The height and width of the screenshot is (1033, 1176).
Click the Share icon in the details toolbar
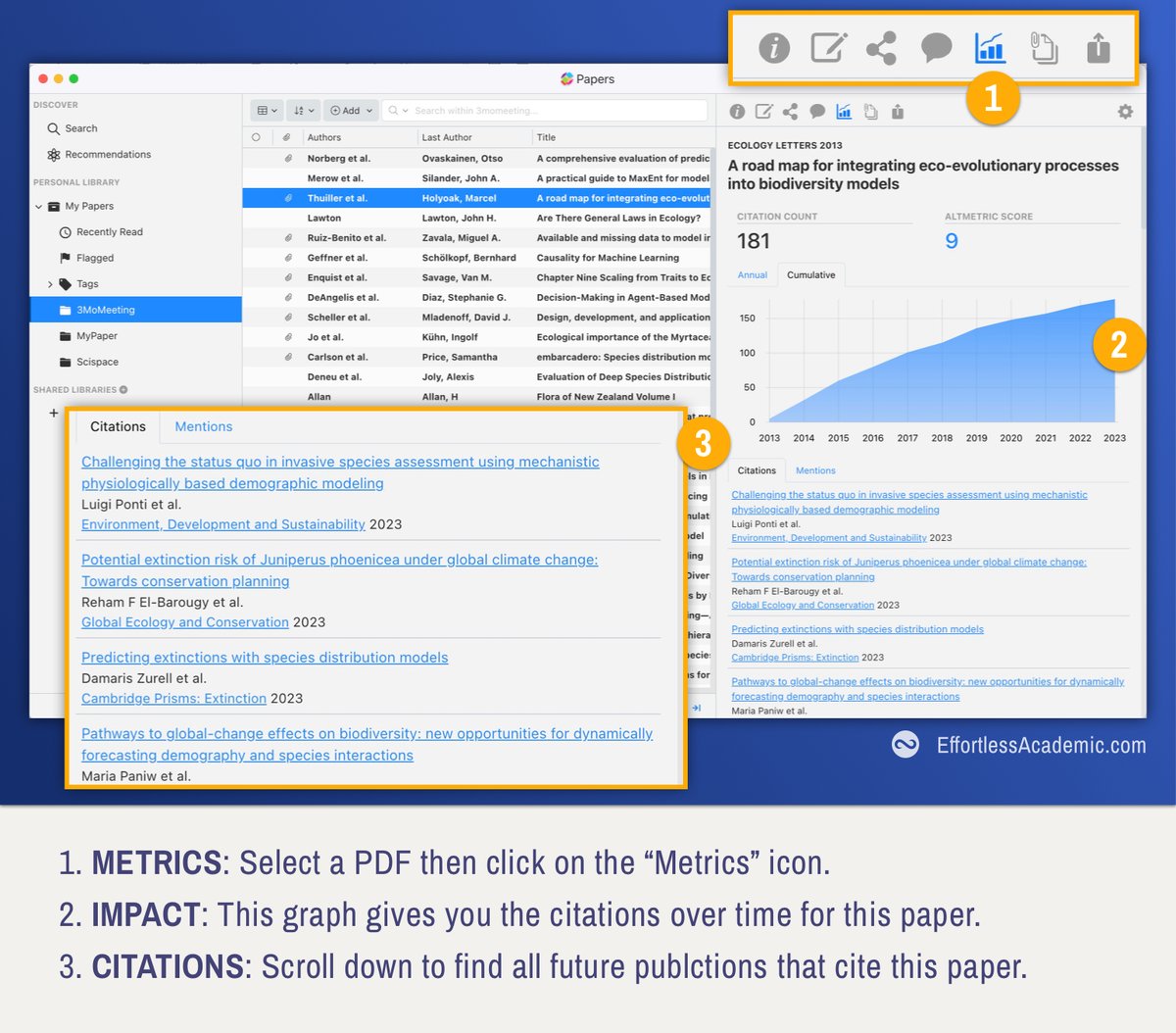791,111
